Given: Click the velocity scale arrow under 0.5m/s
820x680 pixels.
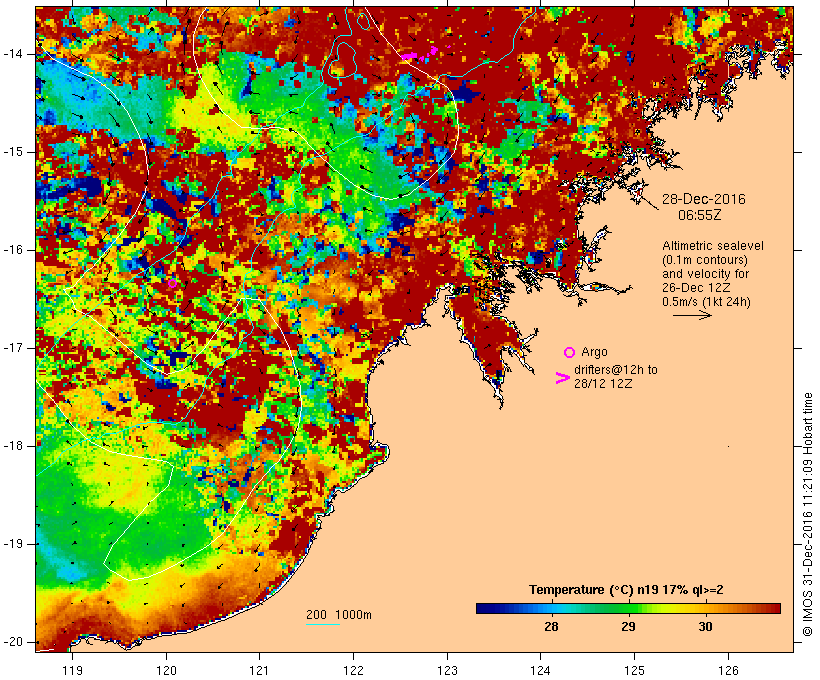Looking at the screenshot, I should [692, 315].
